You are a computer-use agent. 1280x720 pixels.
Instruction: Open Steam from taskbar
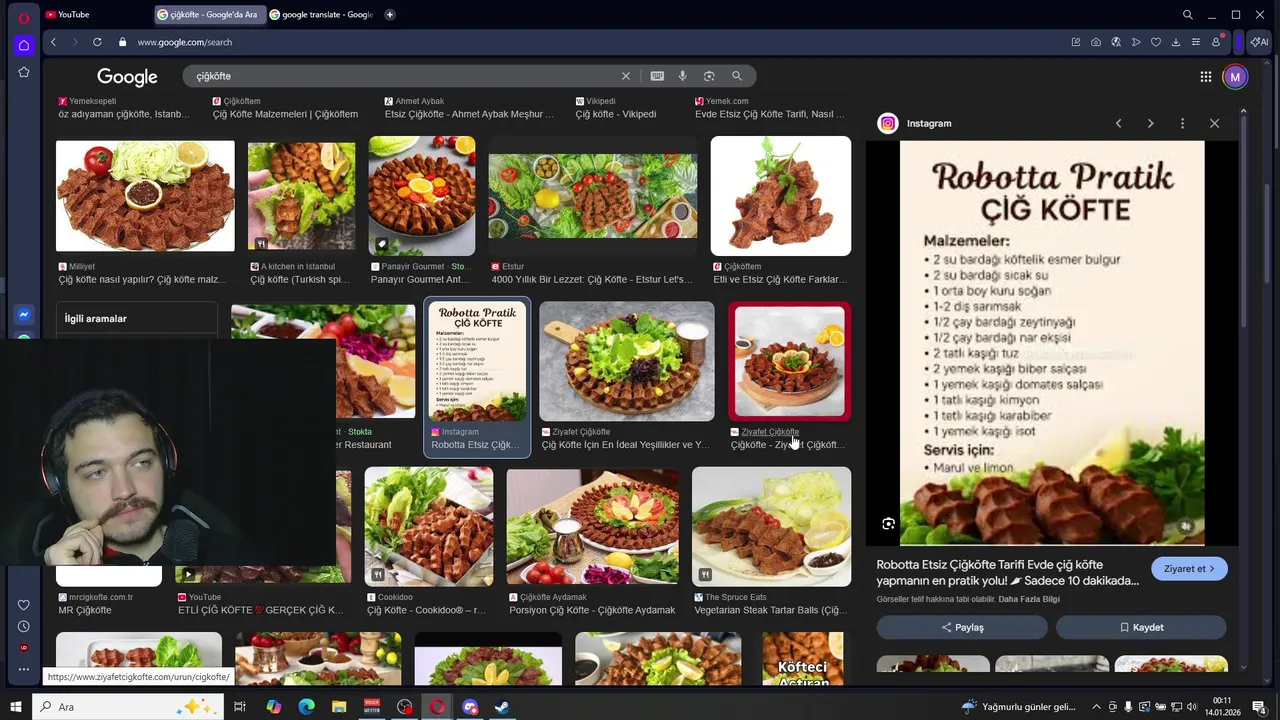(502, 707)
